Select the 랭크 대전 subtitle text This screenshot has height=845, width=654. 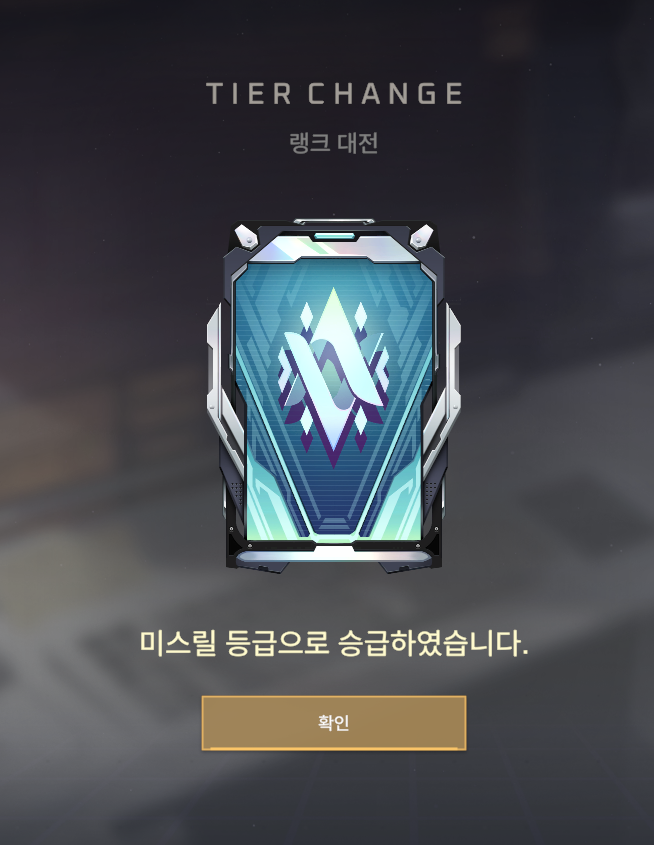(x=333, y=143)
